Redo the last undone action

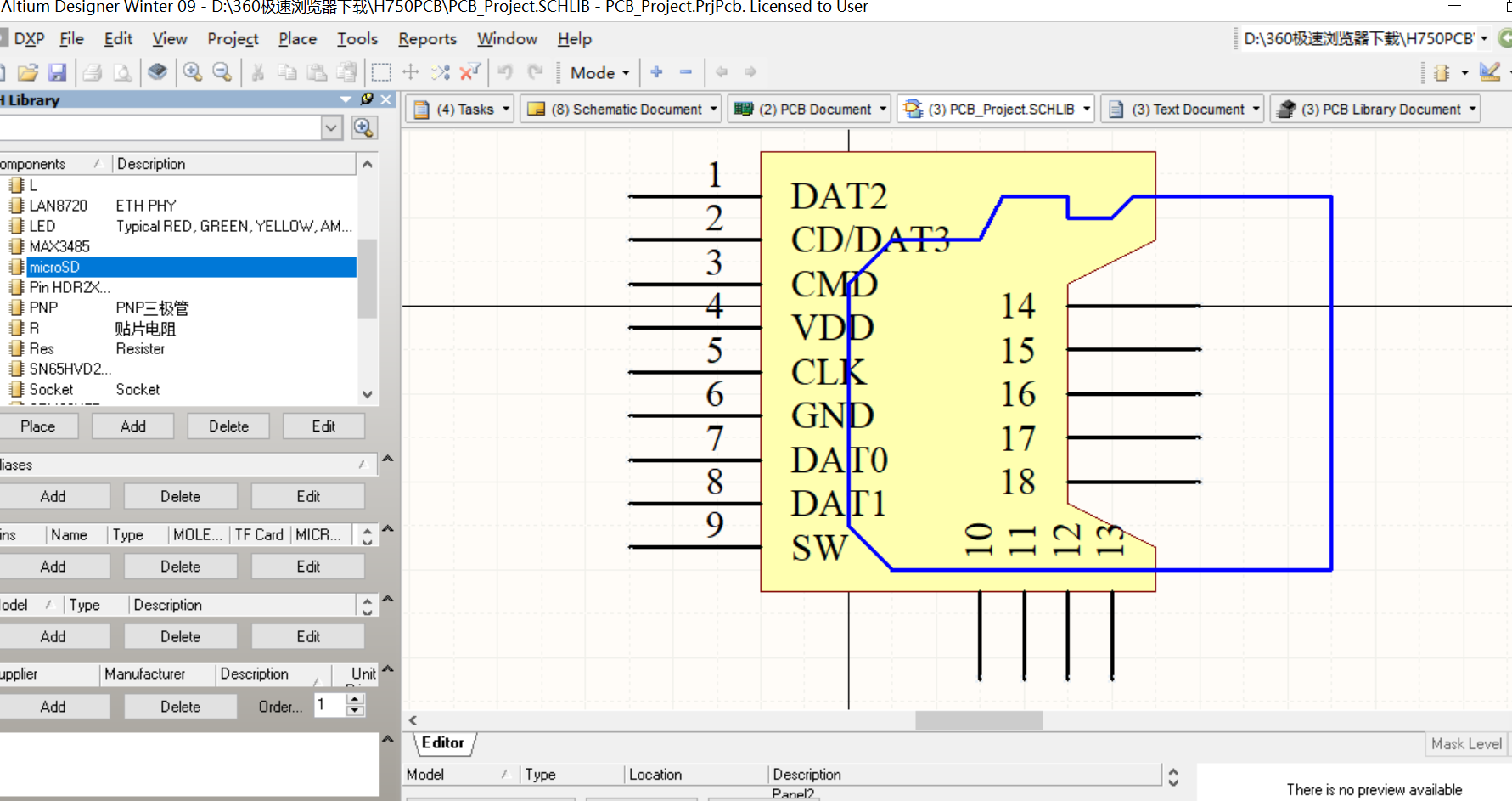click(535, 72)
